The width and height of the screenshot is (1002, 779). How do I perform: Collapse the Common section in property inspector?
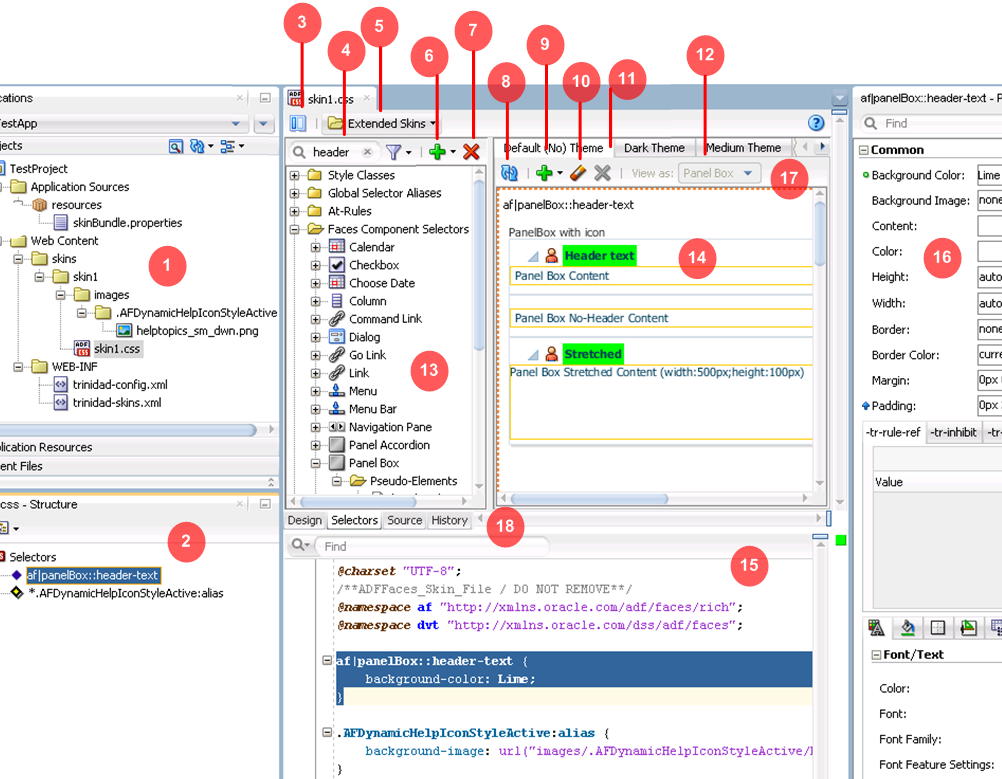(864, 150)
